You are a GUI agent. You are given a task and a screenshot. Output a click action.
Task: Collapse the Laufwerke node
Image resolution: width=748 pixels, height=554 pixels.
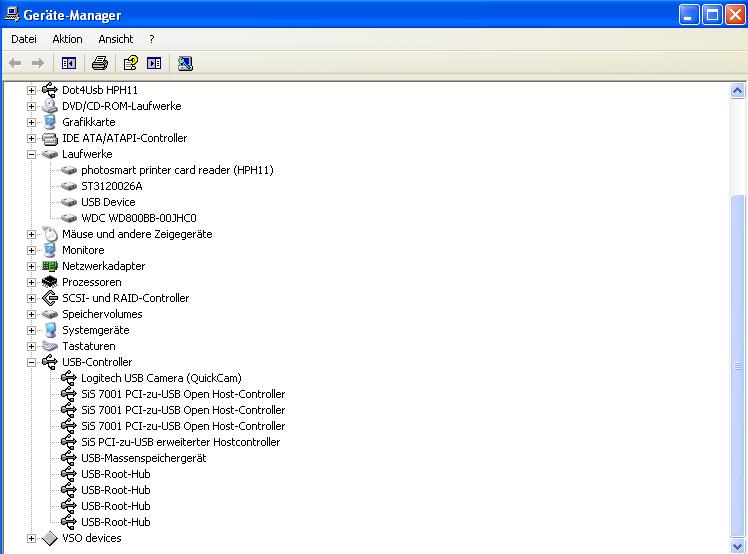click(31, 154)
